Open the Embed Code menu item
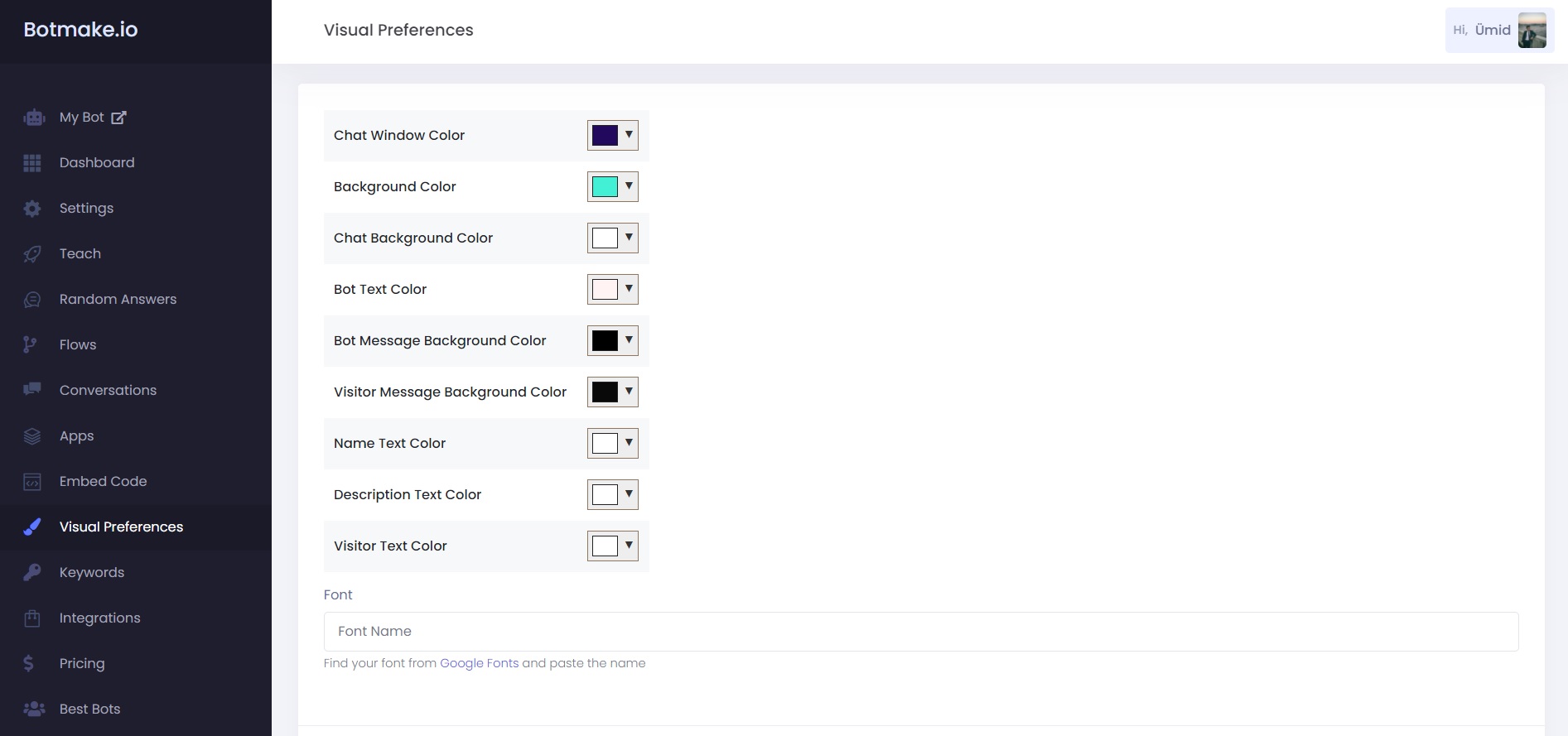This screenshot has height=736, width=1568. pyautogui.click(x=103, y=481)
